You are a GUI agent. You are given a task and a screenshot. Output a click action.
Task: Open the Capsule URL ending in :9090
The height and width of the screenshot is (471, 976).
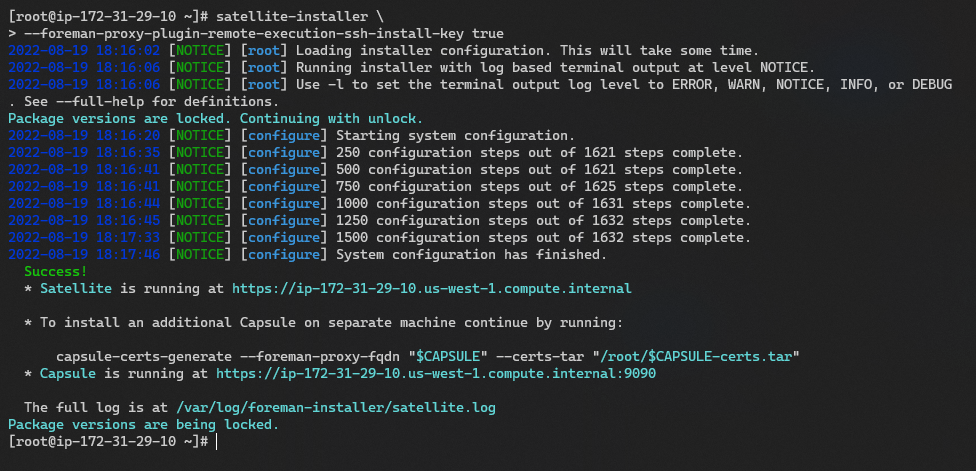click(435, 373)
